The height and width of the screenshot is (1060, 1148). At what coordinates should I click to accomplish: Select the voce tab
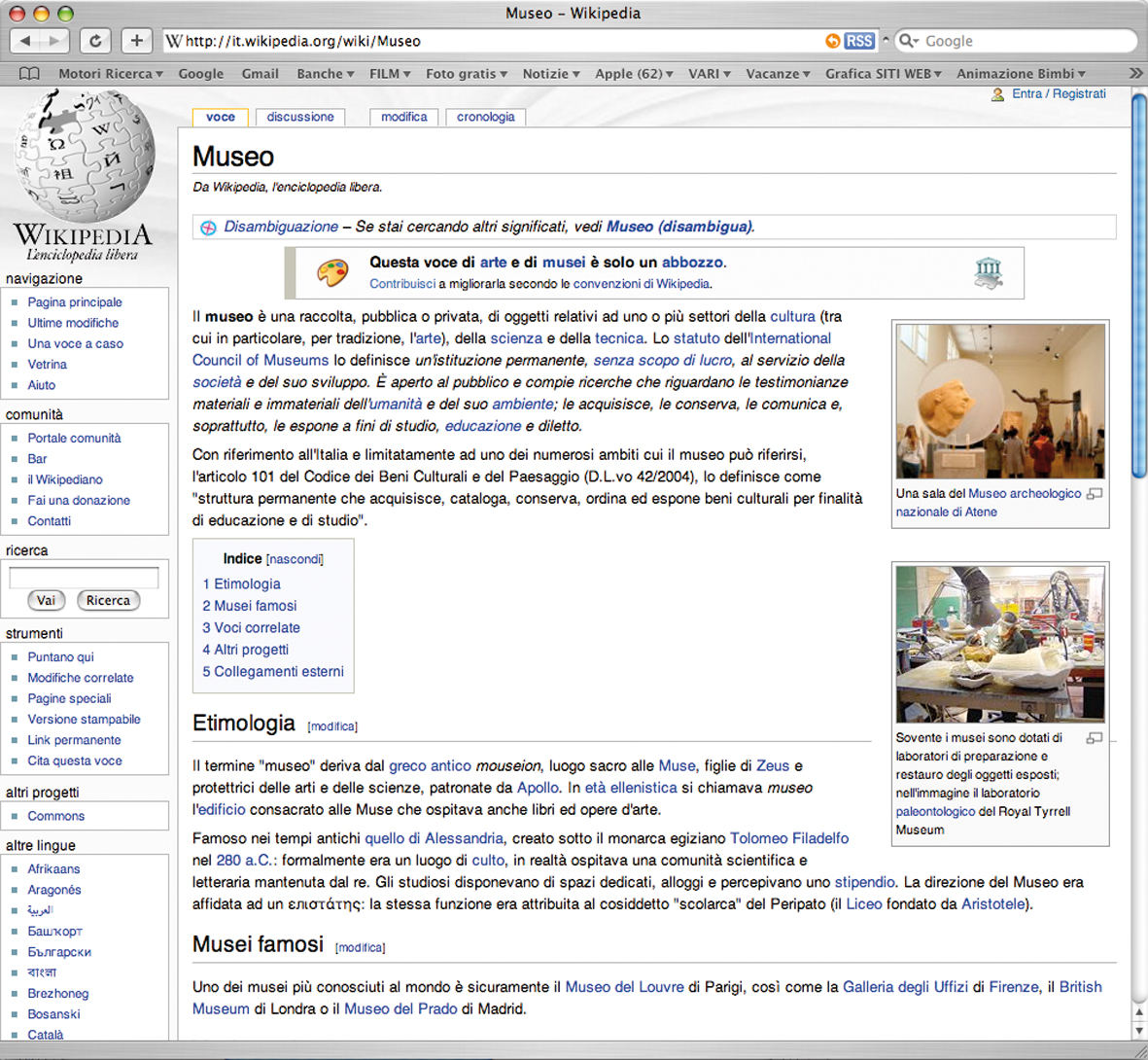pyautogui.click(x=221, y=118)
